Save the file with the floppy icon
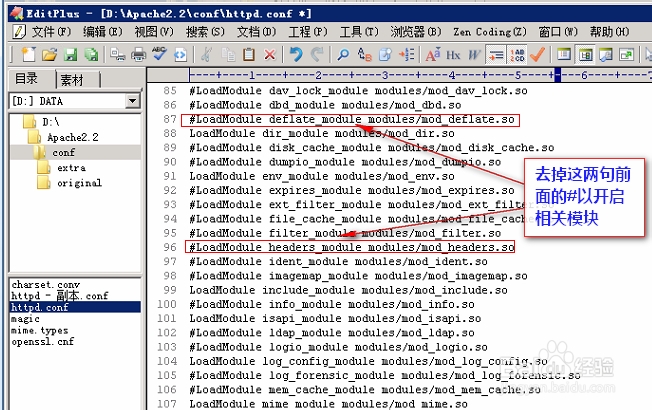Screen dimensions: 652x410 coord(71,54)
